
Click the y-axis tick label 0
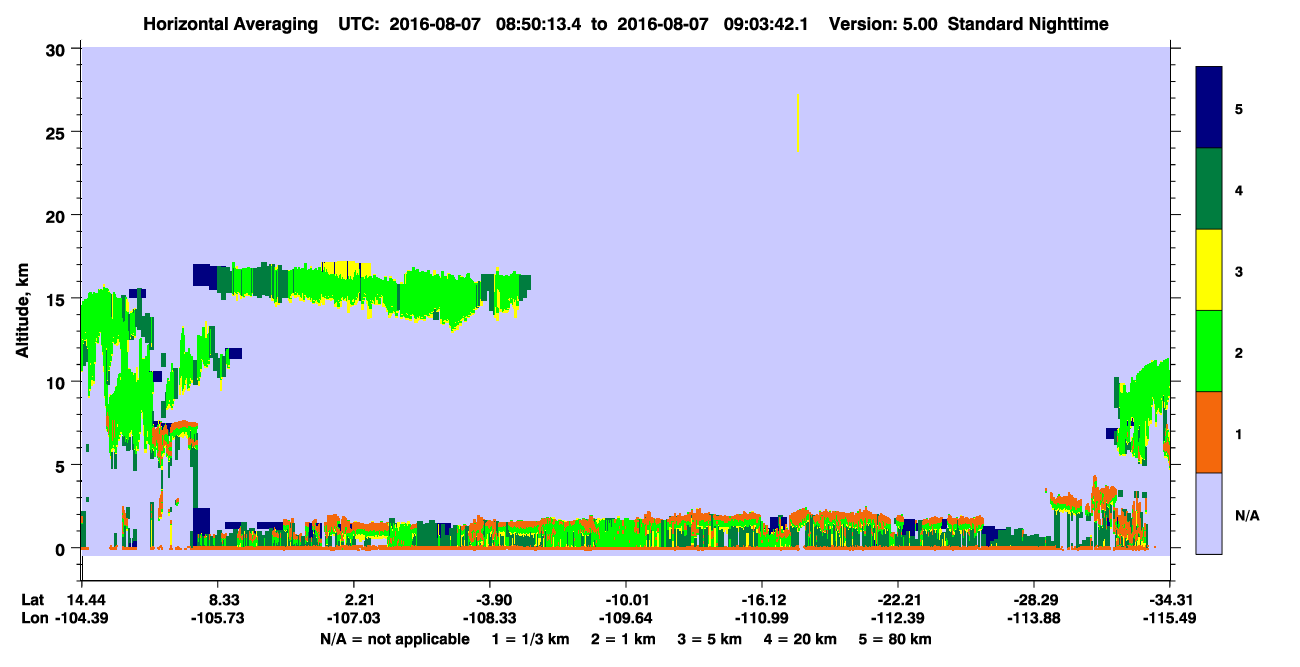[x=62, y=549]
